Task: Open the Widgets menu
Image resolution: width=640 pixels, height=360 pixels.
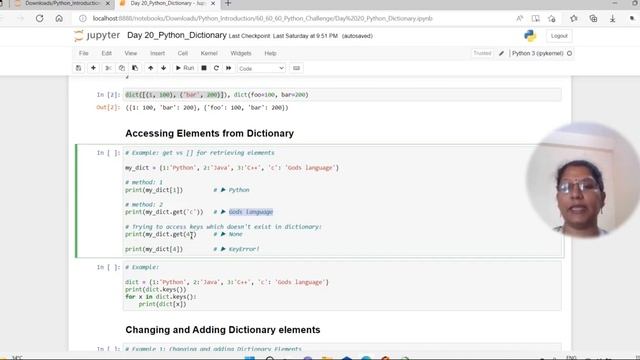Action: point(241,53)
